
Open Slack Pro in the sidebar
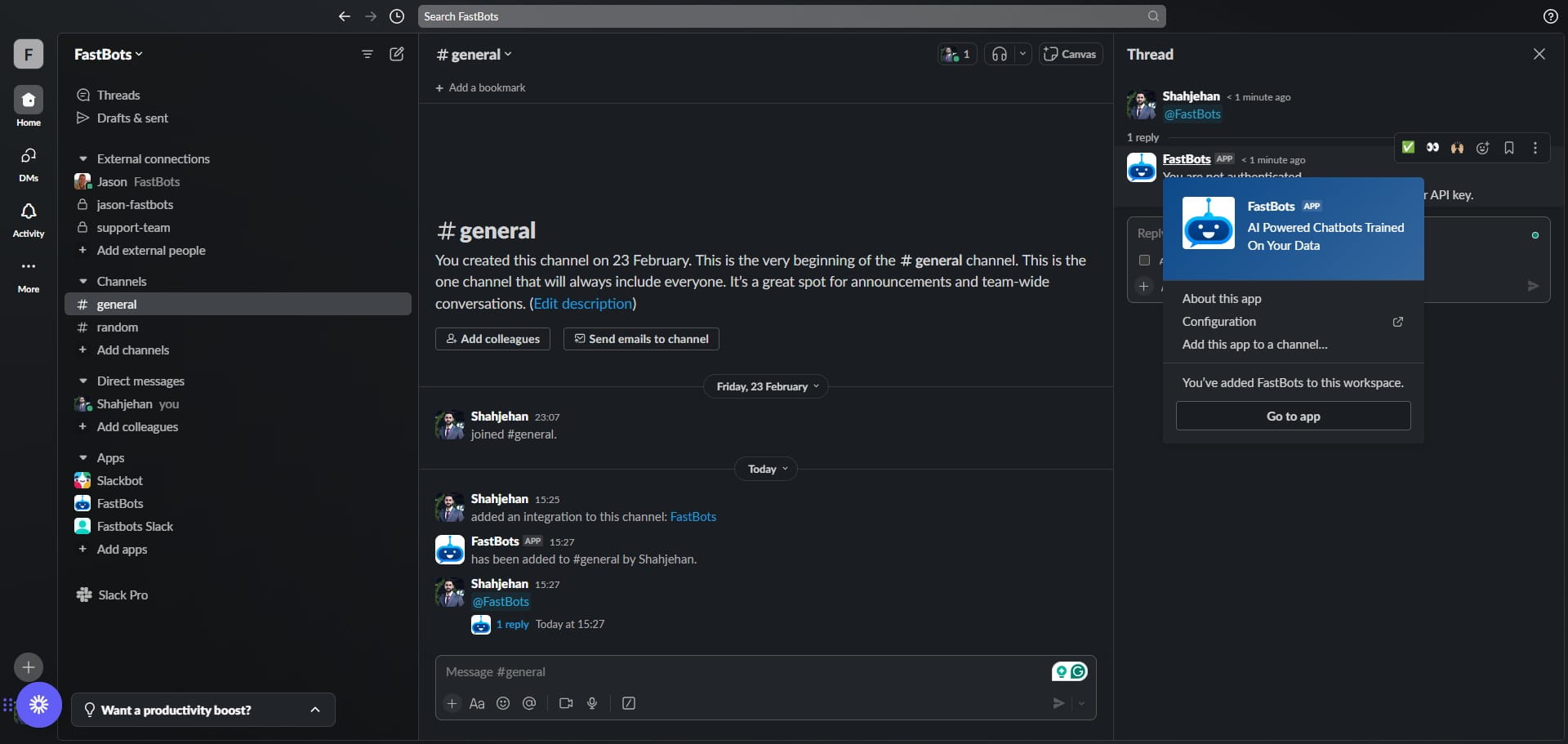pyautogui.click(x=112, y=595)
